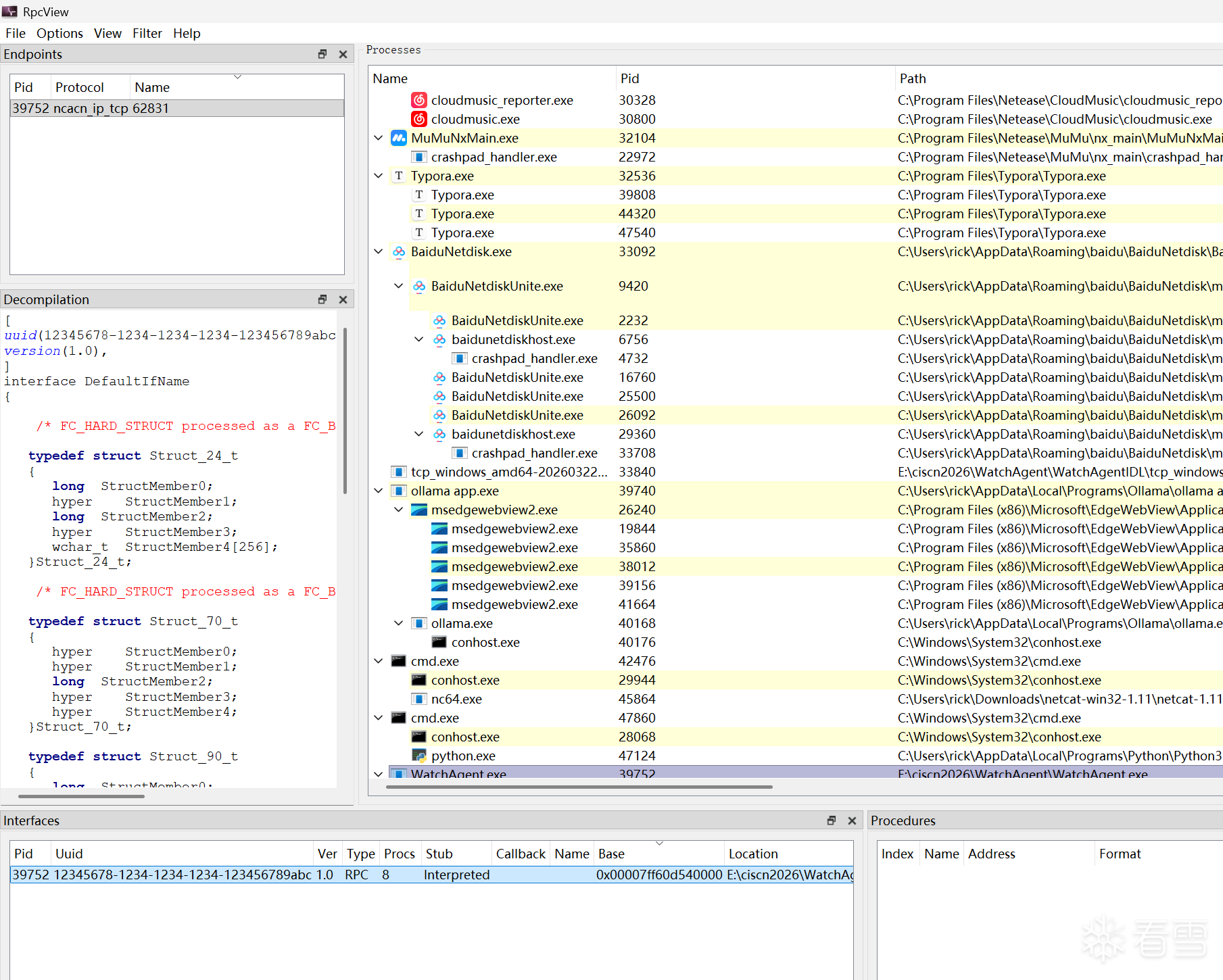This screenshot has height=980, width=1223.
Task: Select the WatchAgent.exe process row
Action: [806, 773]
